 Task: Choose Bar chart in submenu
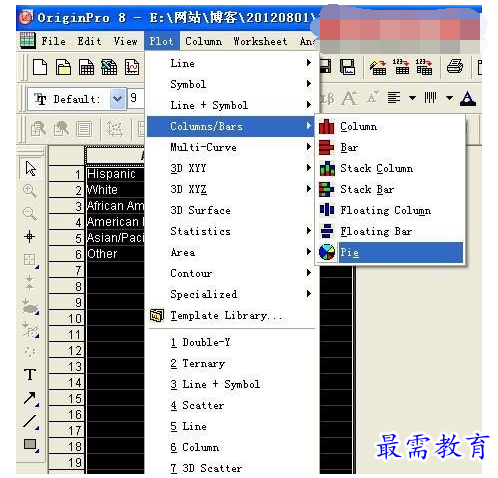[x=390, y=147]
